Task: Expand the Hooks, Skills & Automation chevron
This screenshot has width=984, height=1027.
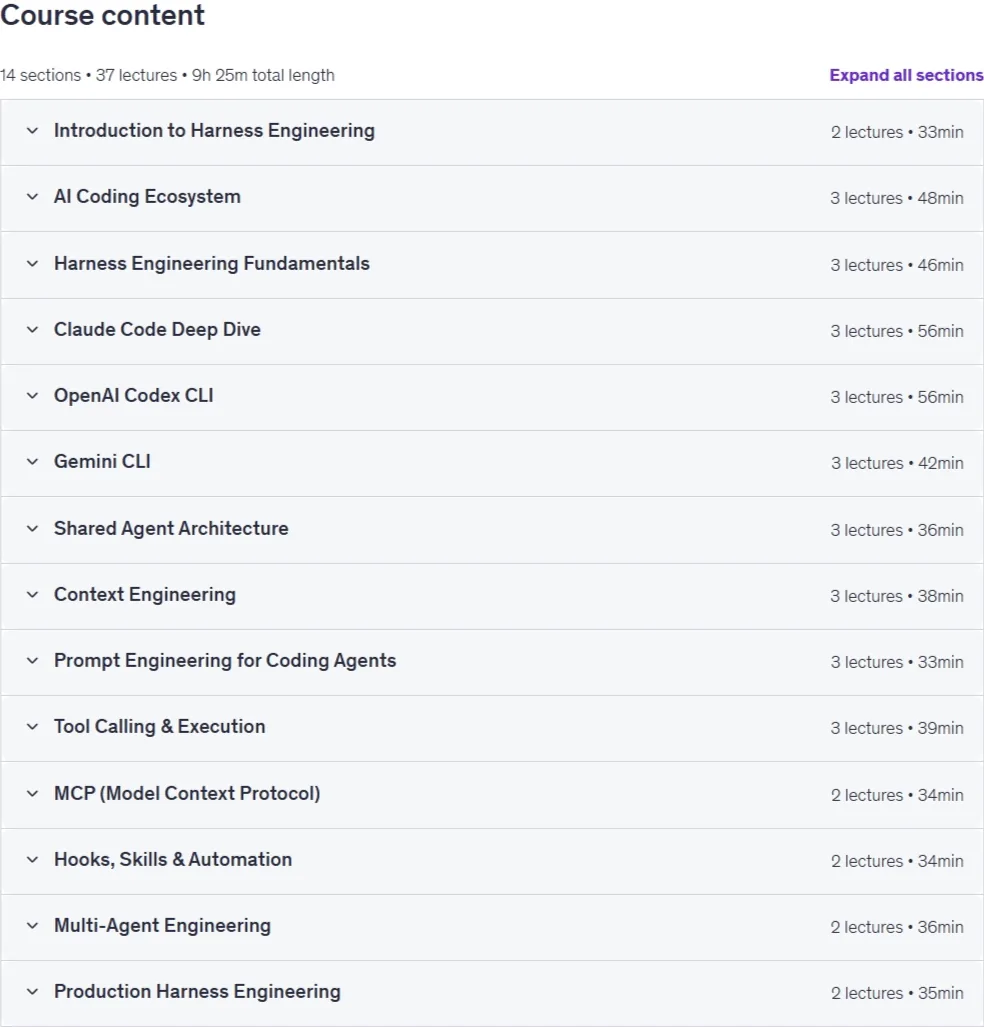Action: [32, 860]
